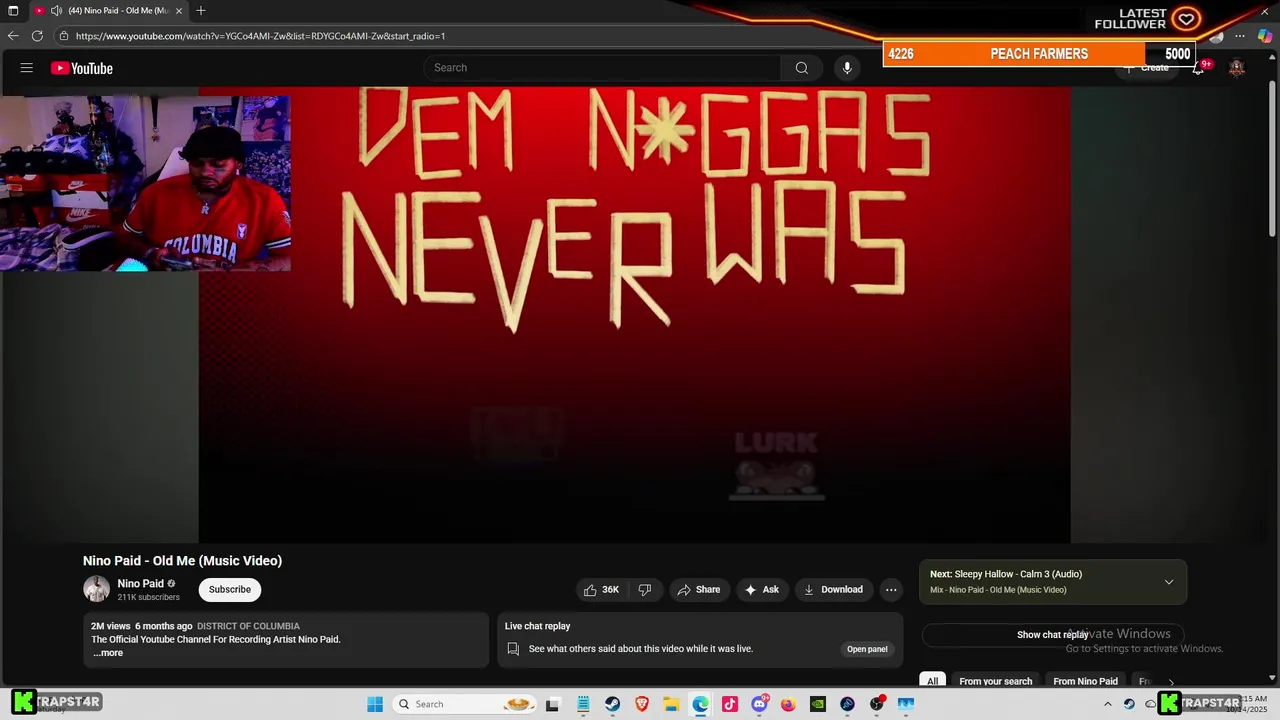
Task: Open tab actions menu icon
Action: click(x=13, y=11)
